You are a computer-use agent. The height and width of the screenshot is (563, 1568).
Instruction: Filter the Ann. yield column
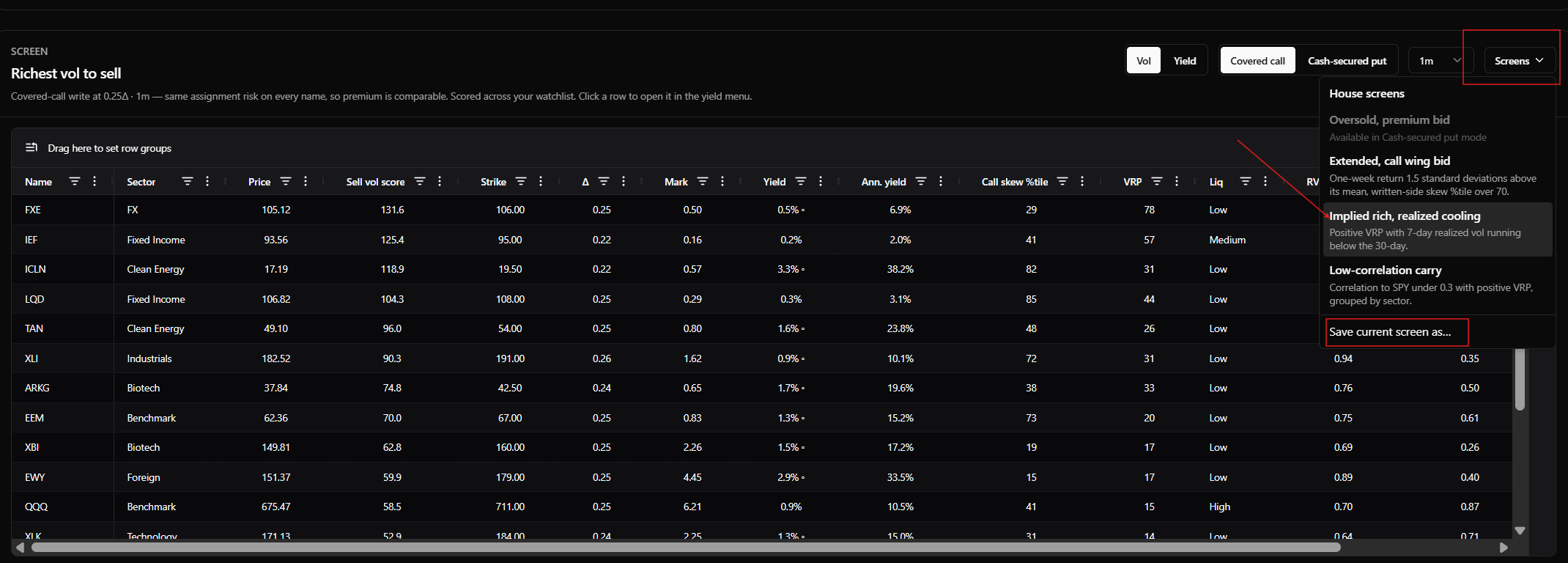920,181
